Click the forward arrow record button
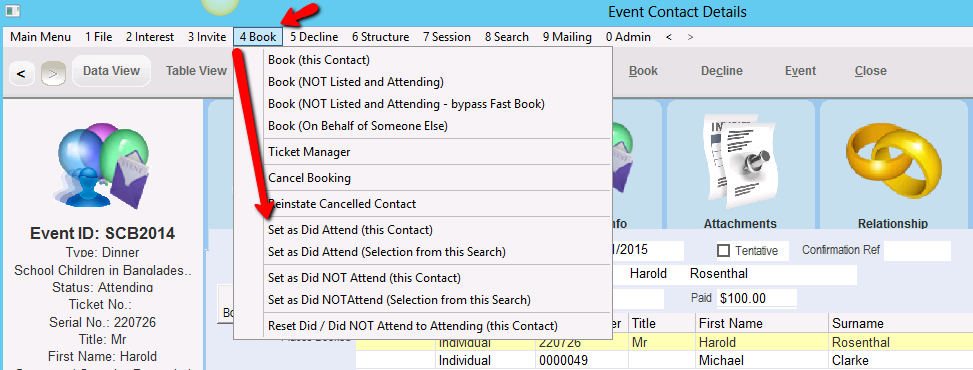973x370 pixels. pos(53,74)
